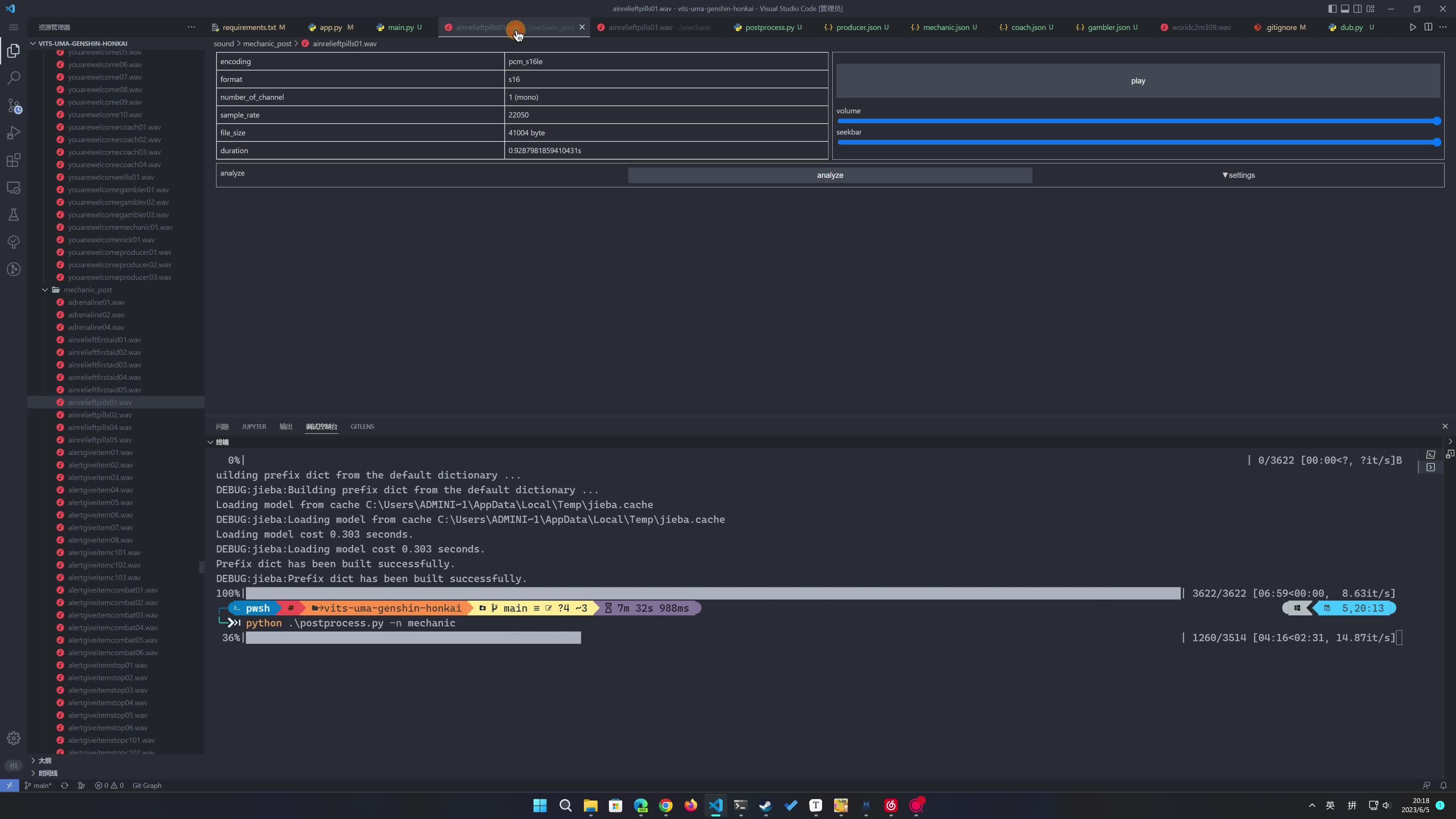
Task: Click the explorer scrollbar thumb
Action: pyautogui.click(x=201, y=567)
